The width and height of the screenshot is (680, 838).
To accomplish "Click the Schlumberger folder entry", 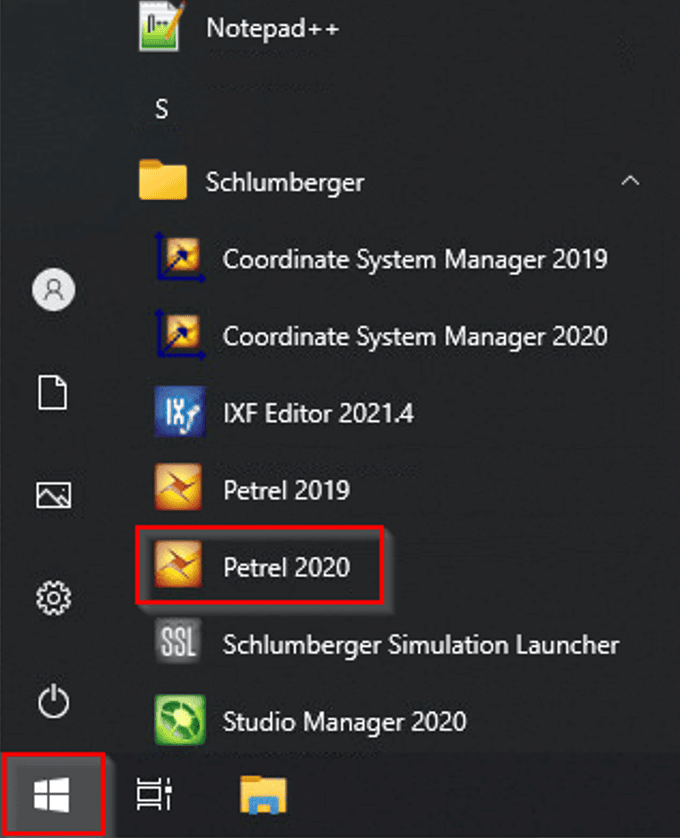I will (284, 182).
